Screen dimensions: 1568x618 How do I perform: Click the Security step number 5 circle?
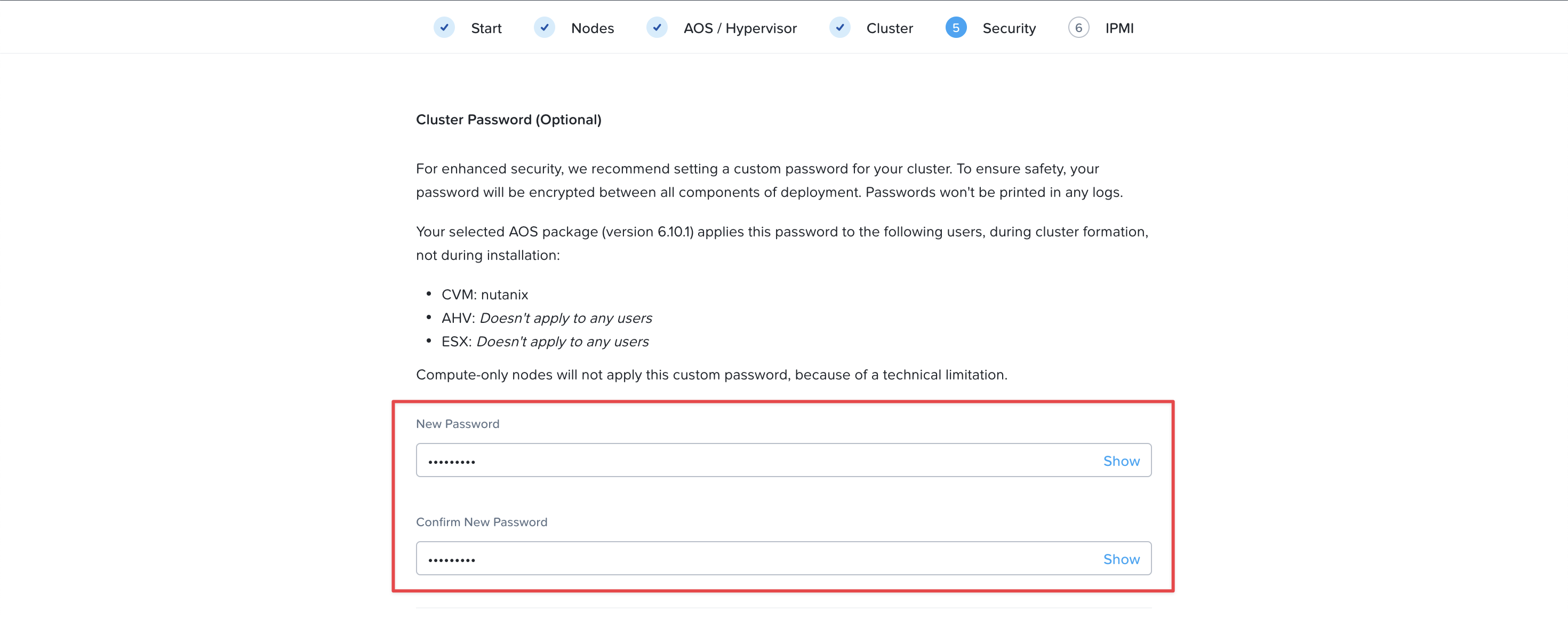tap(956, 27)
